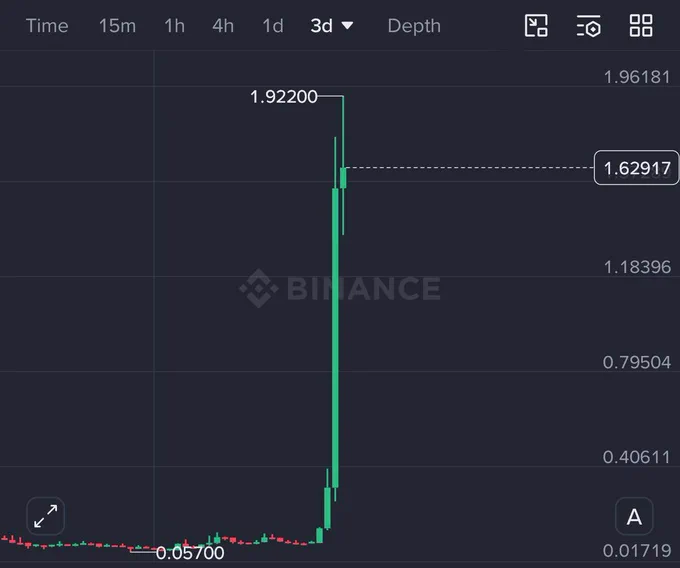Click the current price tag 1.62917
Screen dimensions: 680x568
636,168
